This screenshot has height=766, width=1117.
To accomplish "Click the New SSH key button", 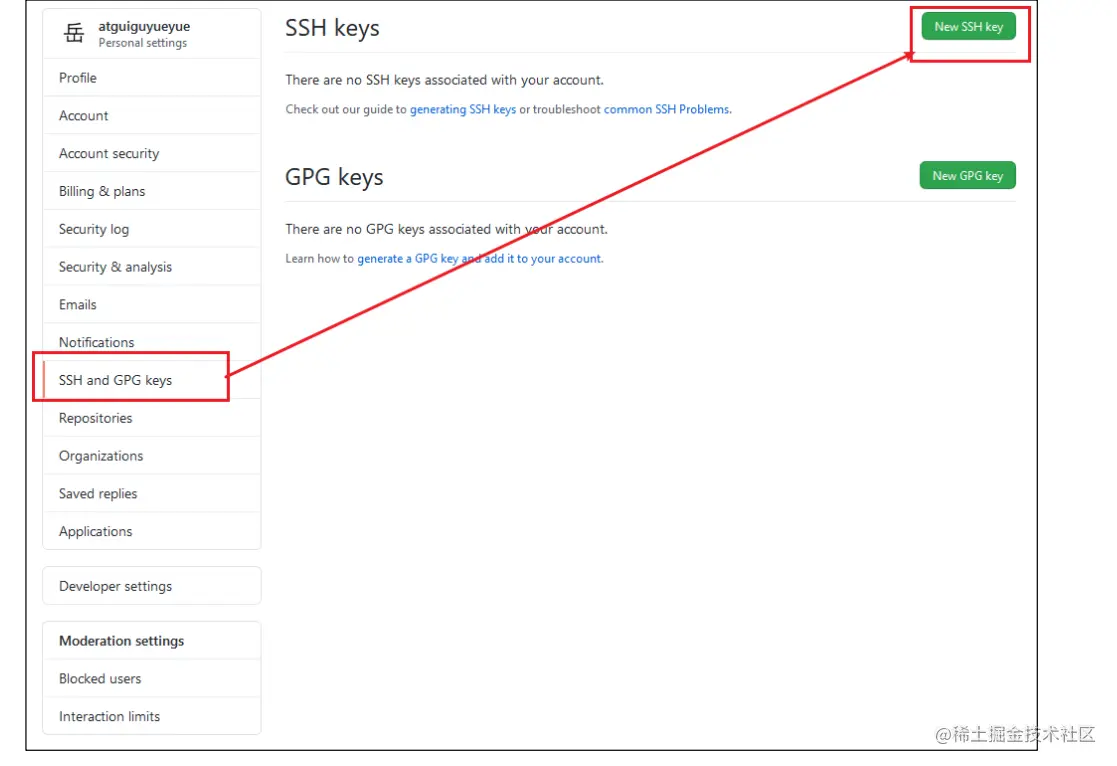I will [x=968, y=26].
